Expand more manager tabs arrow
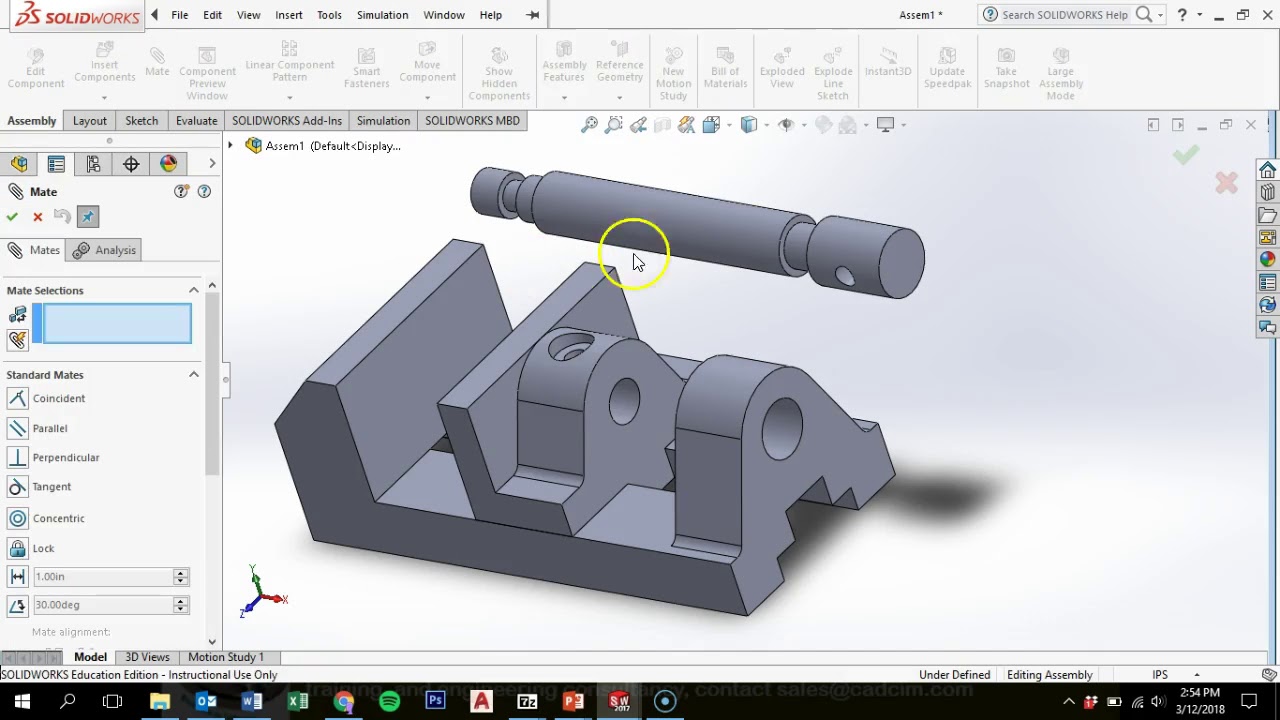1280x720 pixels. (212, 163)
